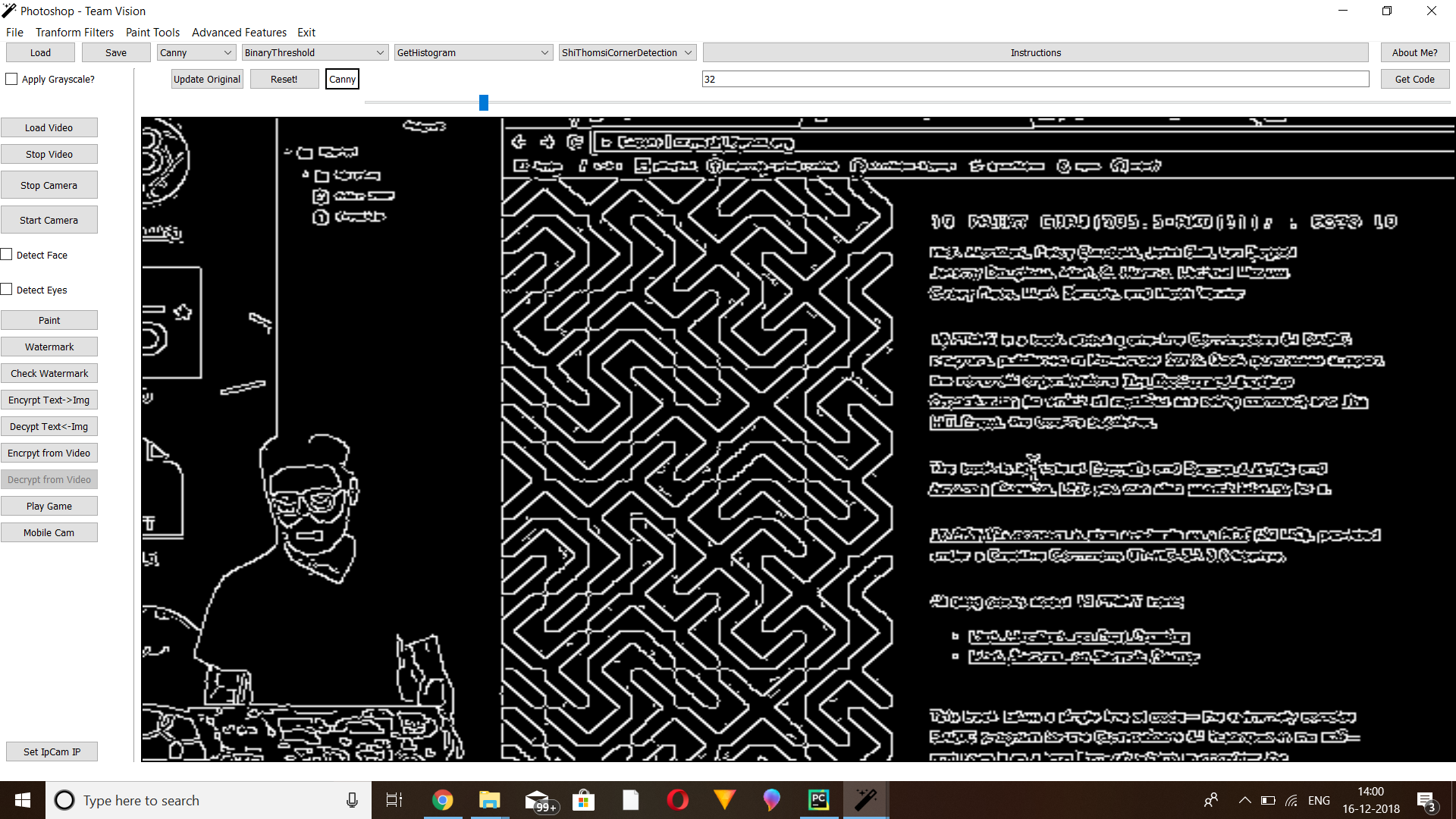Click the taskbar microphone search icon

[352, 800]
